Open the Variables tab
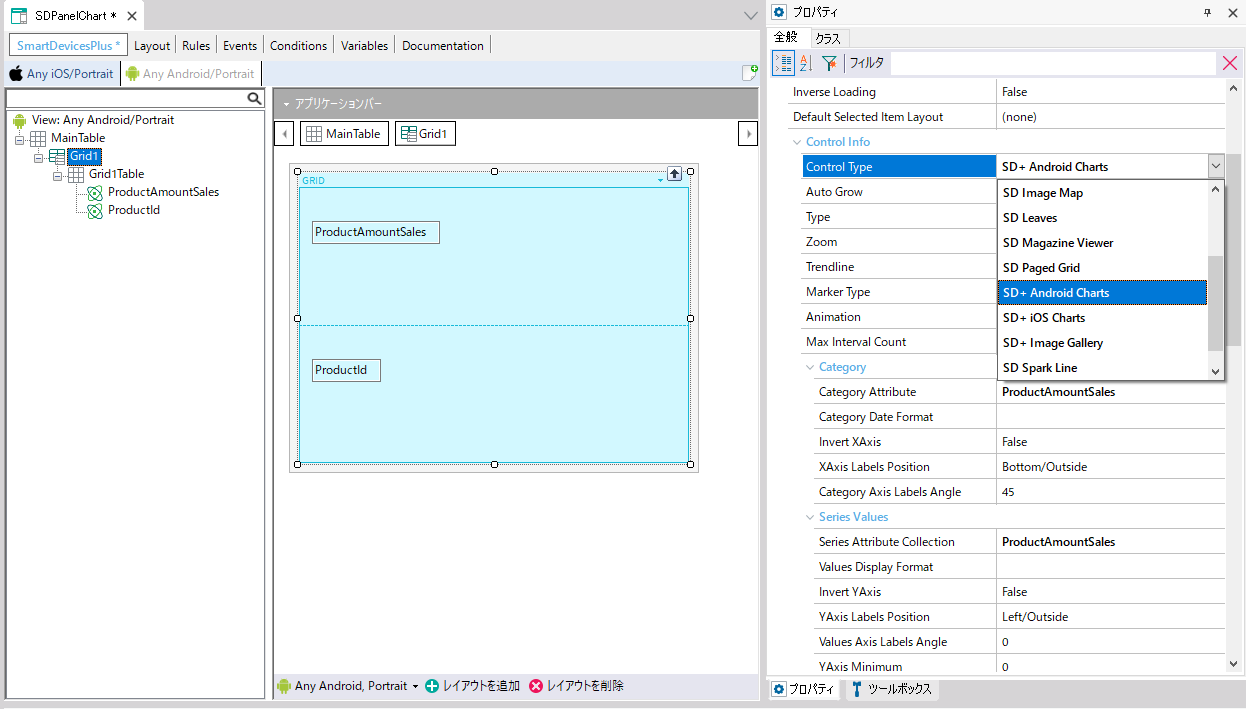1246x709 pixels. (364, 45)
